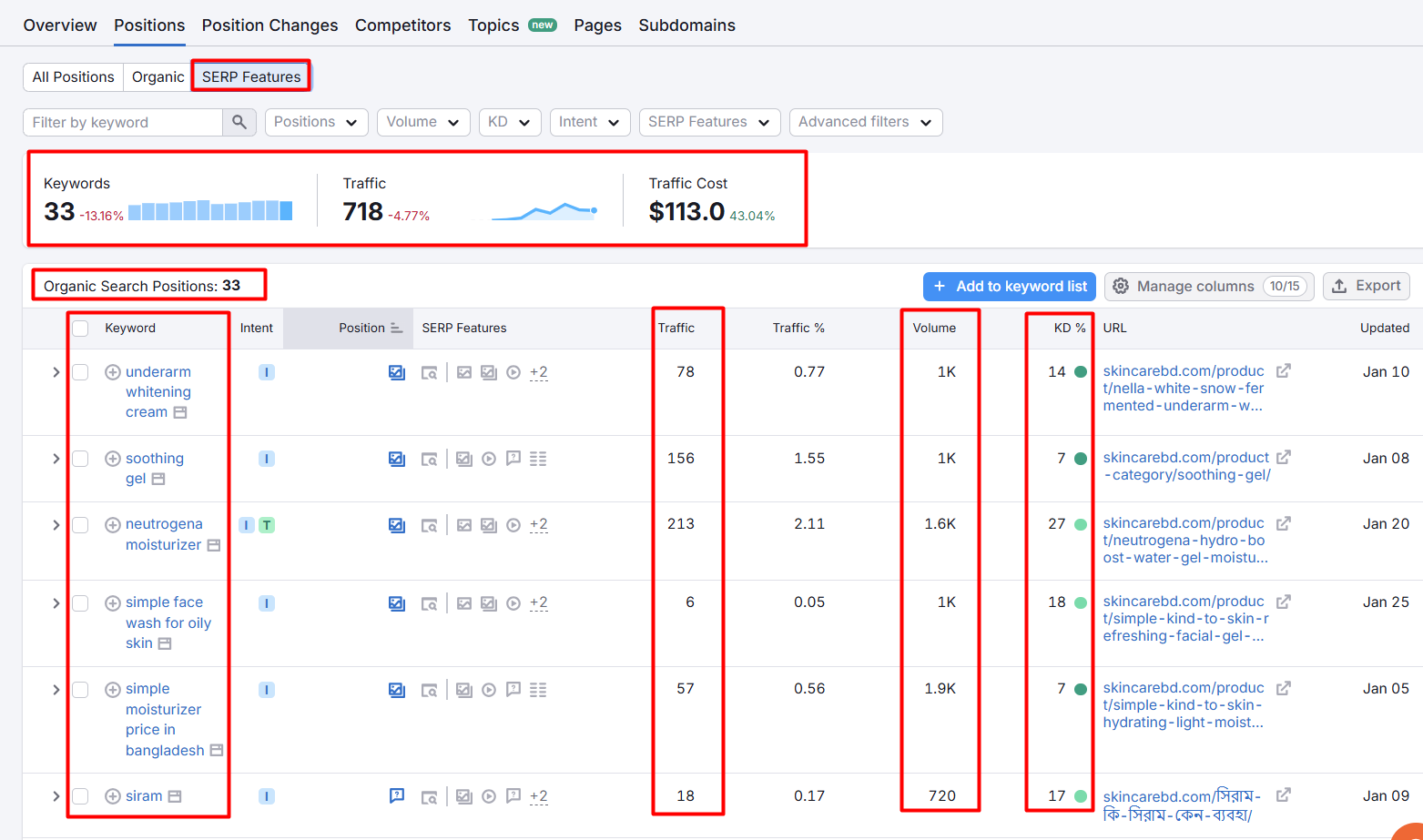Open external link icon for soothing-gel URL
1423x840 pixels.
coord(1284,457)
